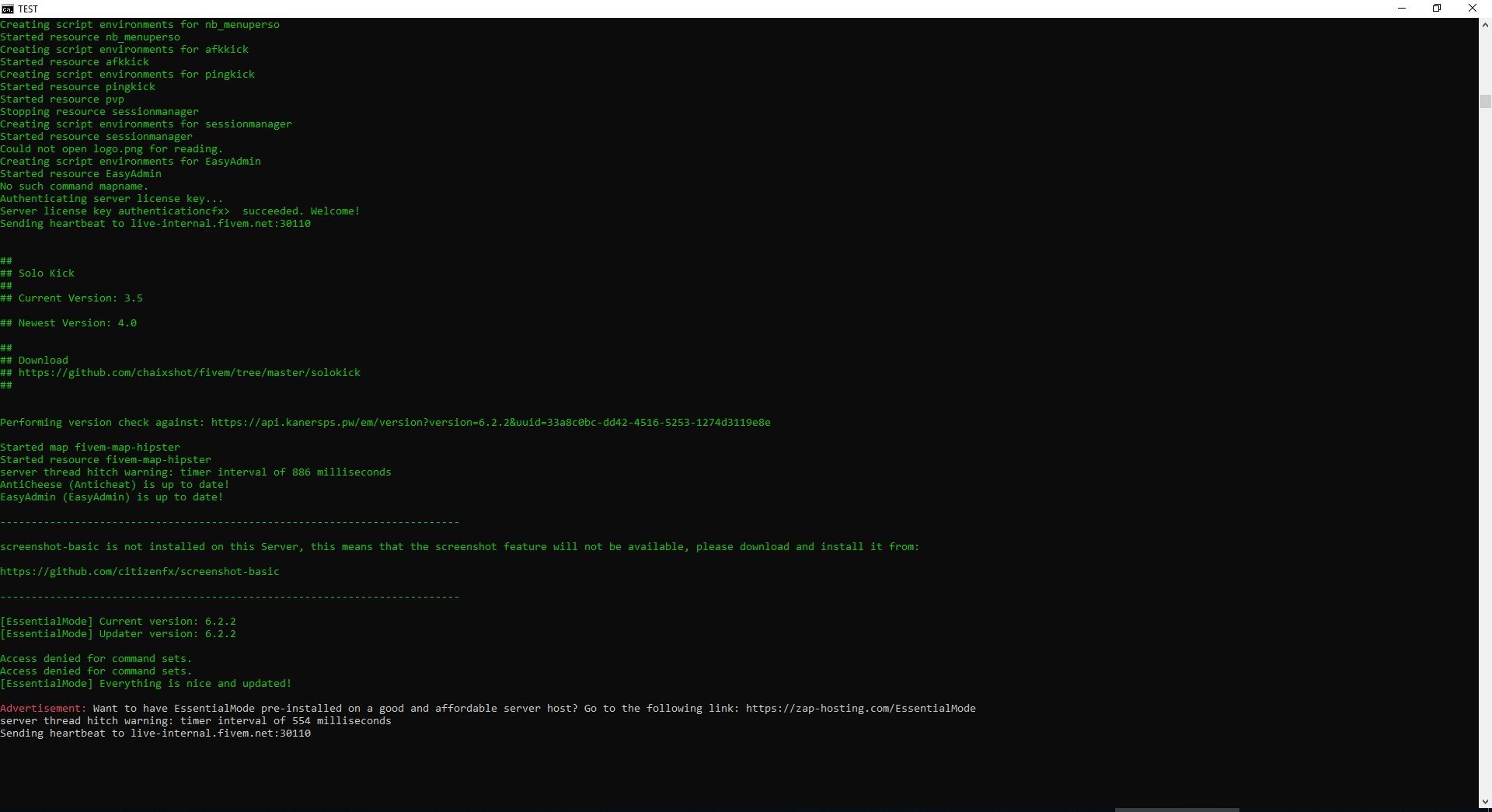
Task: Click "Creating script environments for pingkick" line
Action: (127, 75)
